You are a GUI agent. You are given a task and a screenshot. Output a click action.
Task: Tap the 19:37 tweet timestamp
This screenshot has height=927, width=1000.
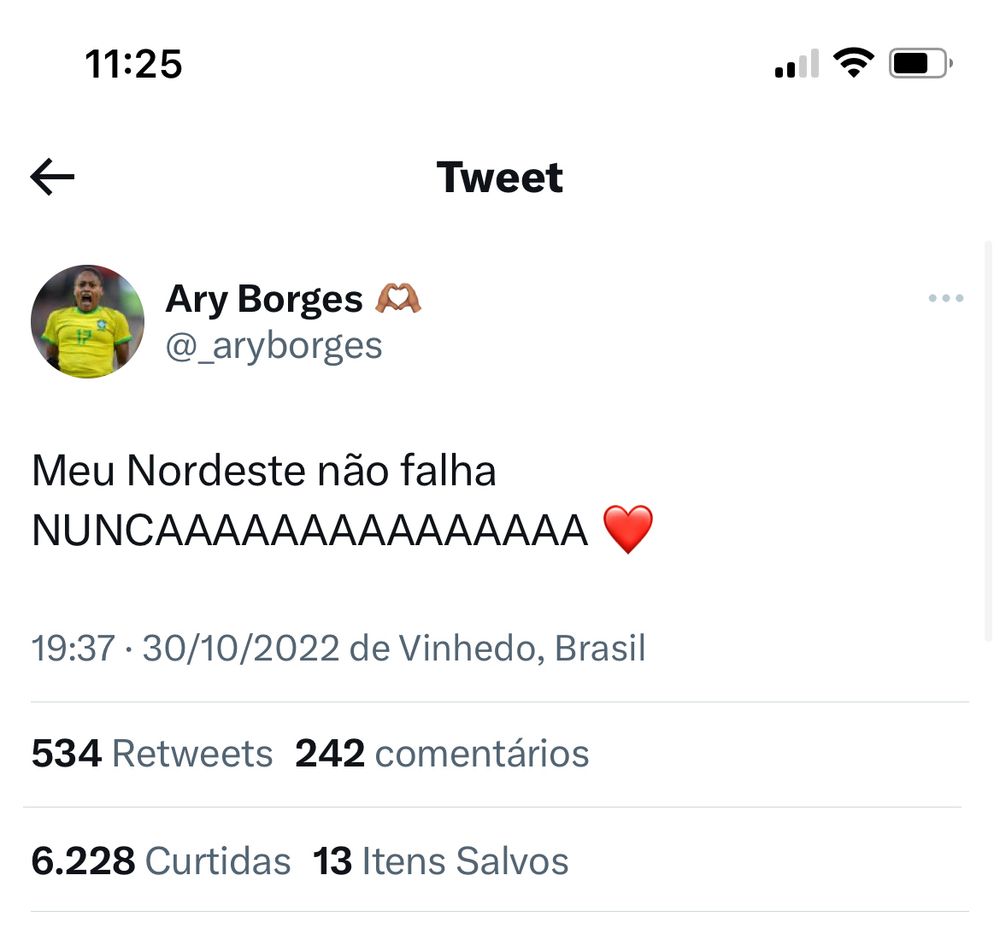tap(73, 648)
